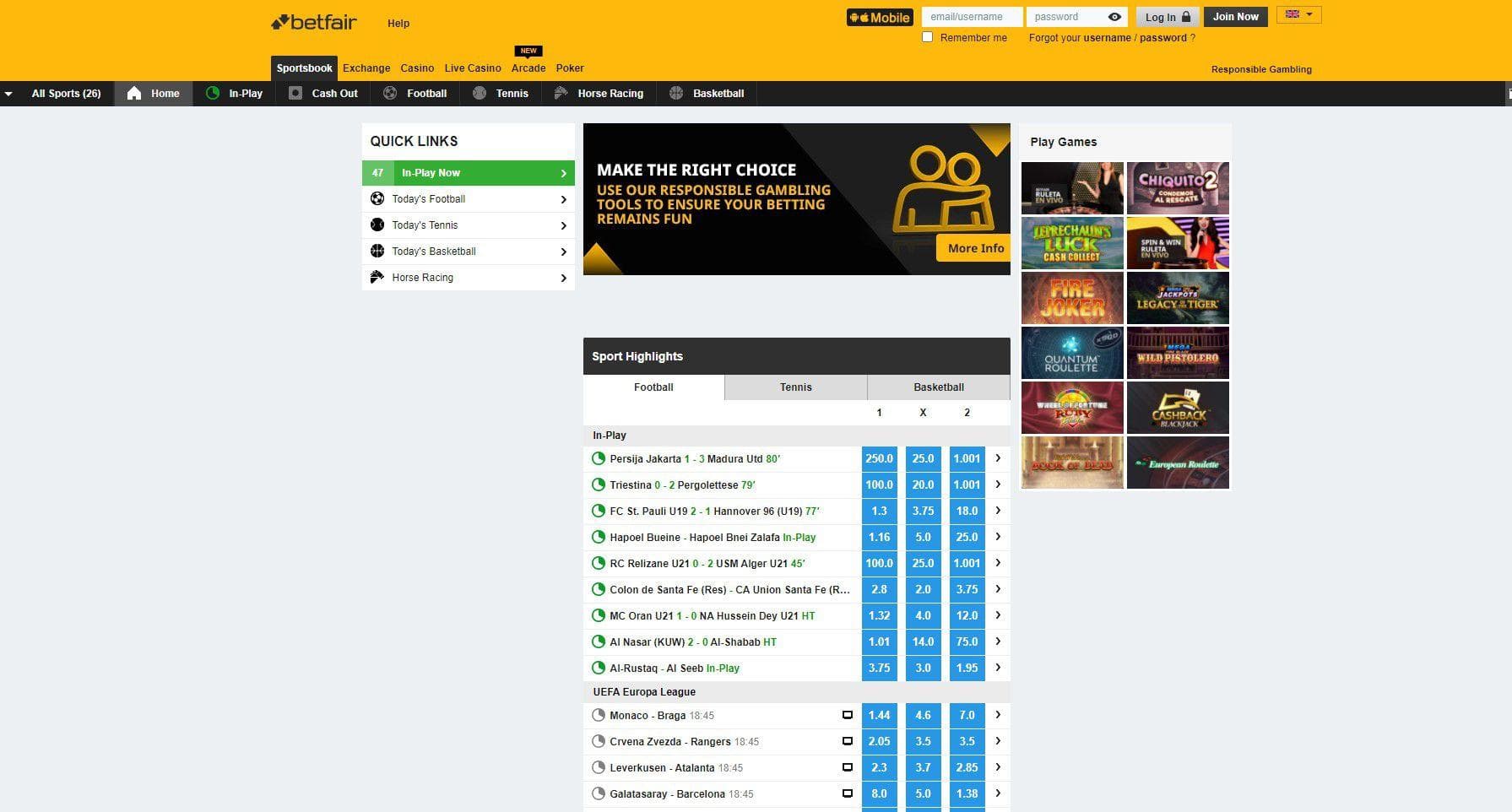The width and height of the screenshot is (1512, 812).
Task: Click Today's Tennis ball icon in Quick Links
Action: coord(377,225)
